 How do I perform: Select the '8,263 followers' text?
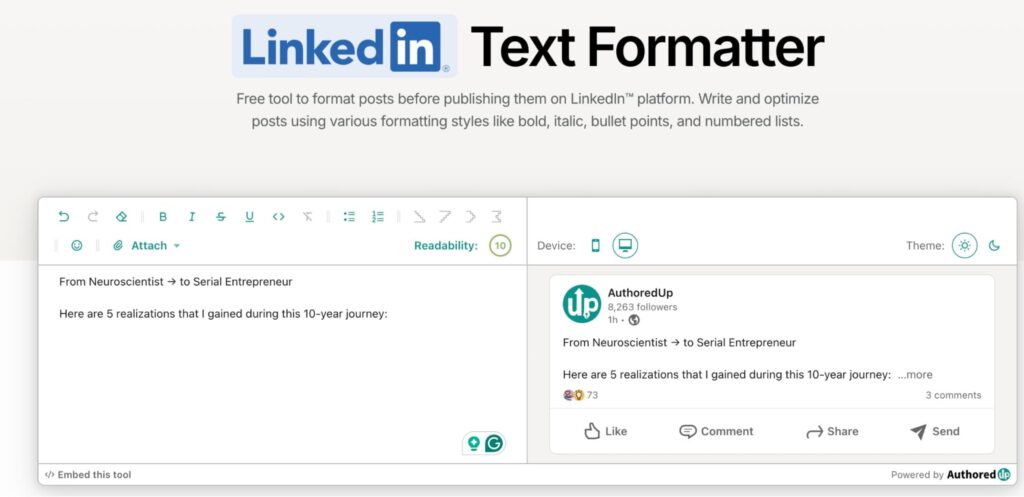click(642, 307)
